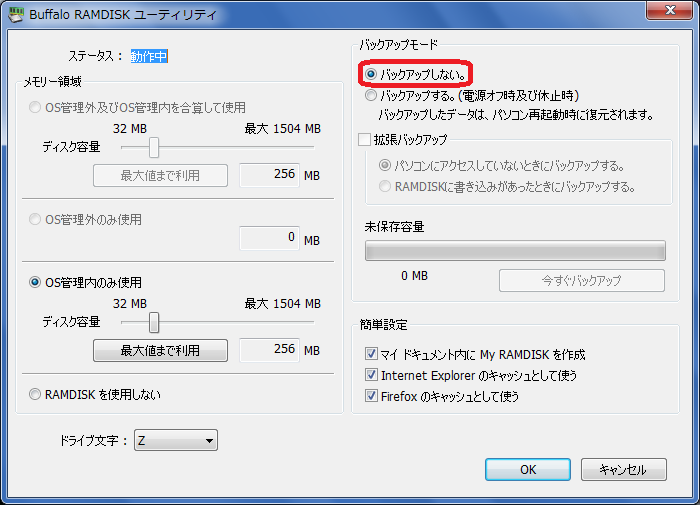Click the '今すぐバックアップ' button
The width and height of the screenshot is (700, 505).
tap(582, 280)
